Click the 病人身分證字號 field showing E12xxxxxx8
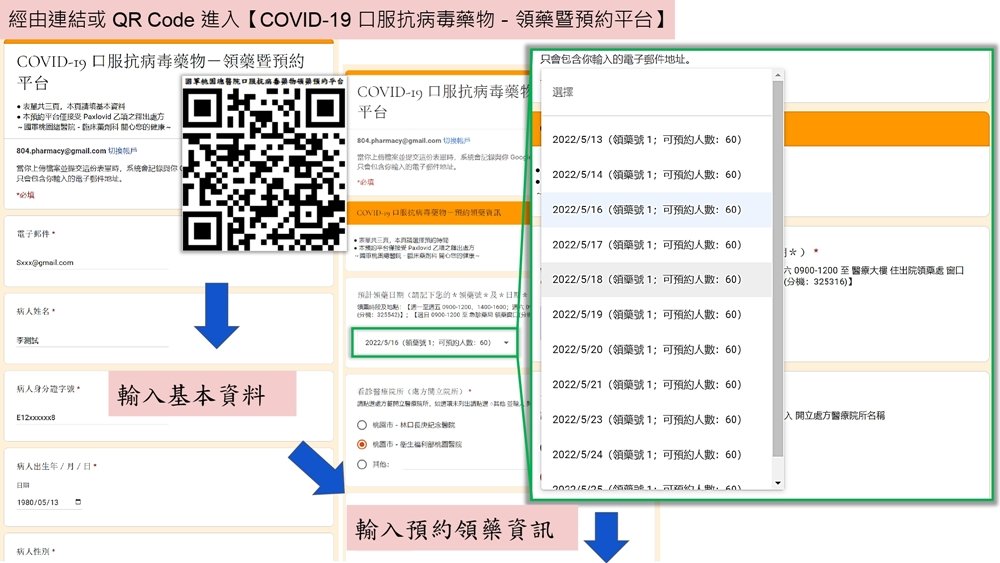Image resolution: width=1000 pixels, height=563 pixels. pyautogui.click(x=92, y=417)
